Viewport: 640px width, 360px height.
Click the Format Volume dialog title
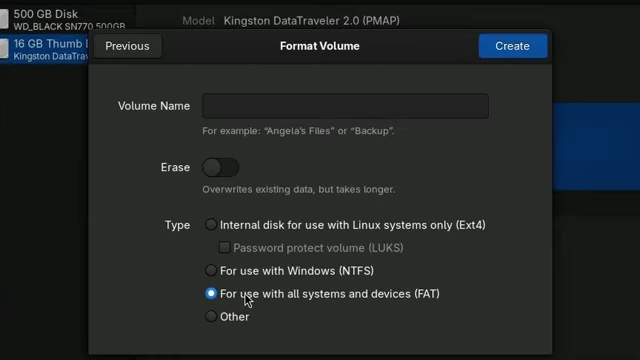coord(320,46)
